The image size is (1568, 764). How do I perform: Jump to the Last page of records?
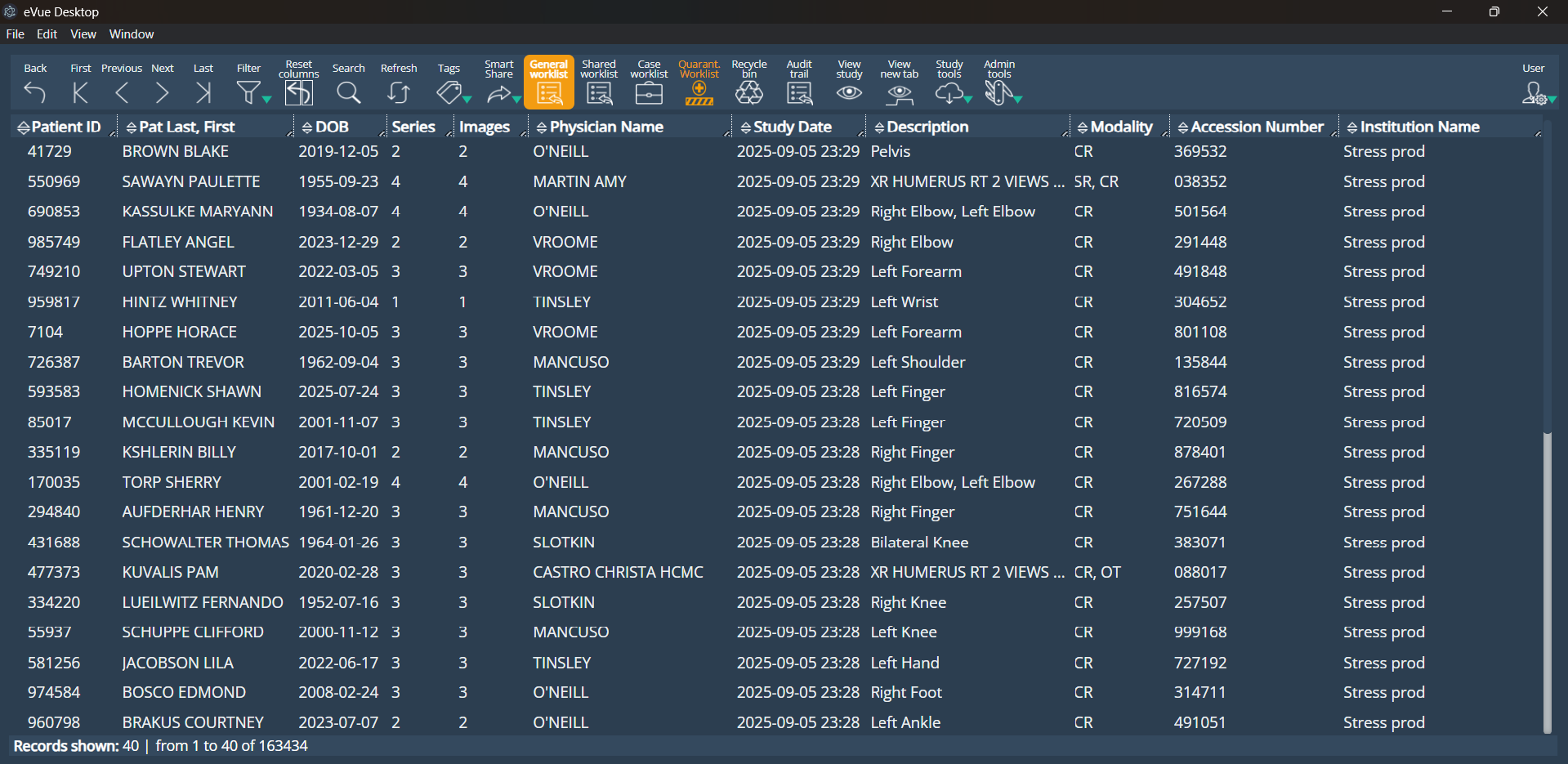(203, 92)
